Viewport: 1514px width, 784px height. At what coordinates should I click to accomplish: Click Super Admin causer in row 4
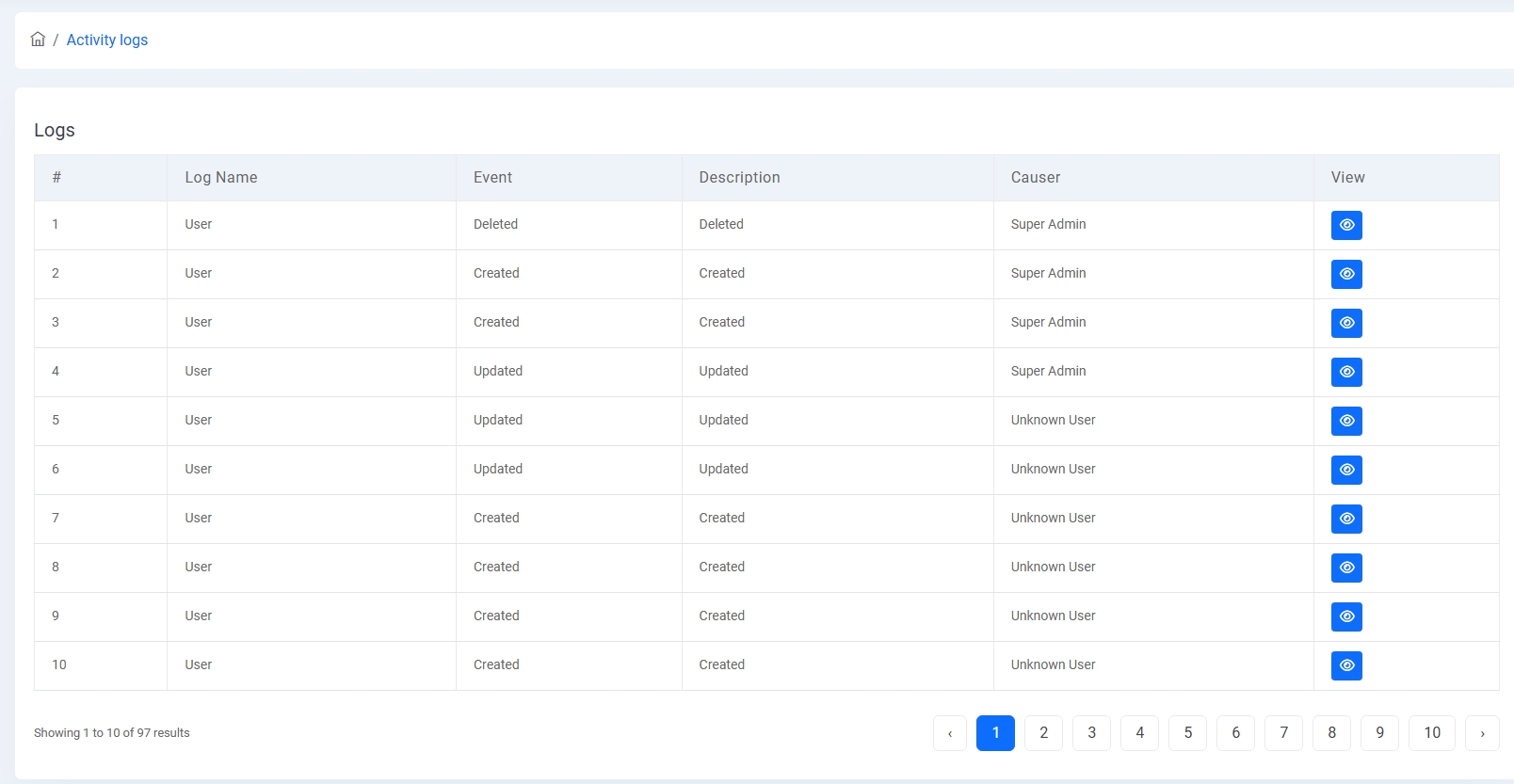coord(1048,371)
